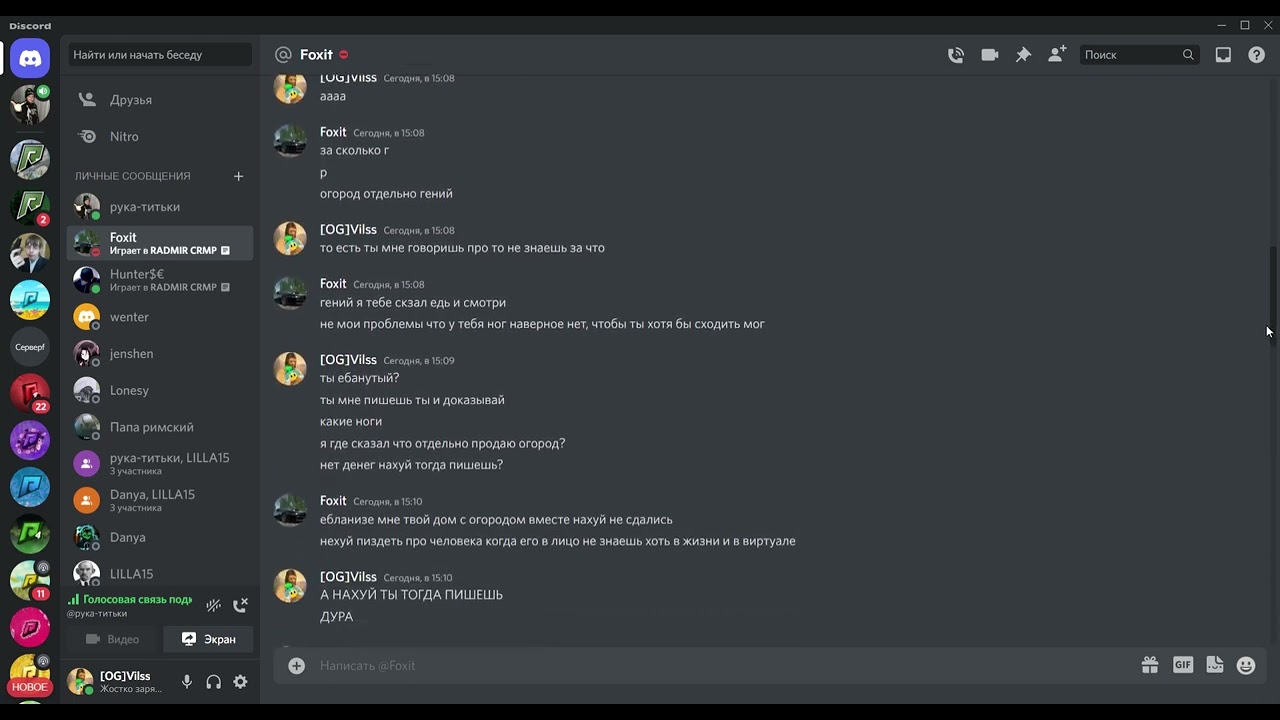Open Discord help
The width and height of the screenshot is (1280, 720).
[x=1257, y=55]
